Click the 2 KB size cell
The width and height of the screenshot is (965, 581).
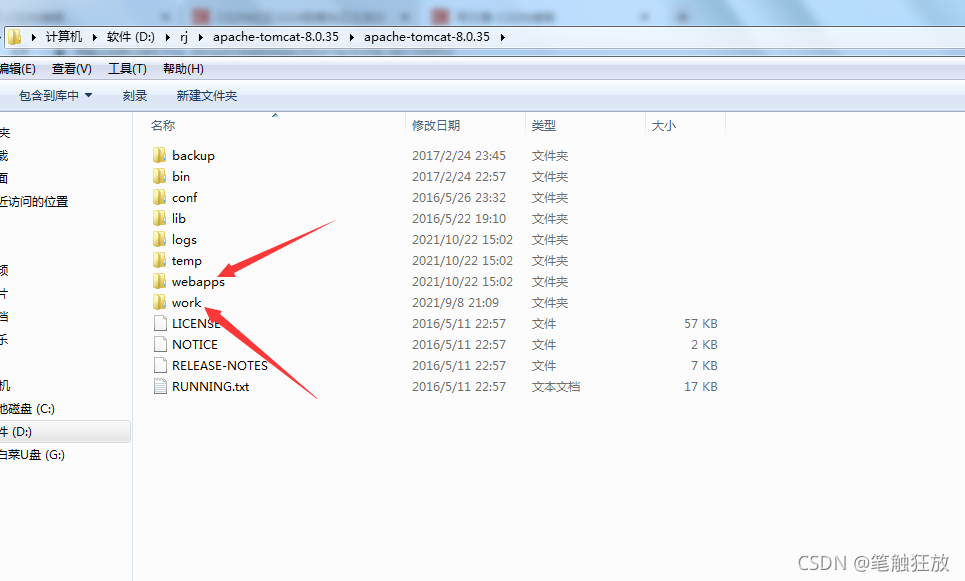[704, 345]
